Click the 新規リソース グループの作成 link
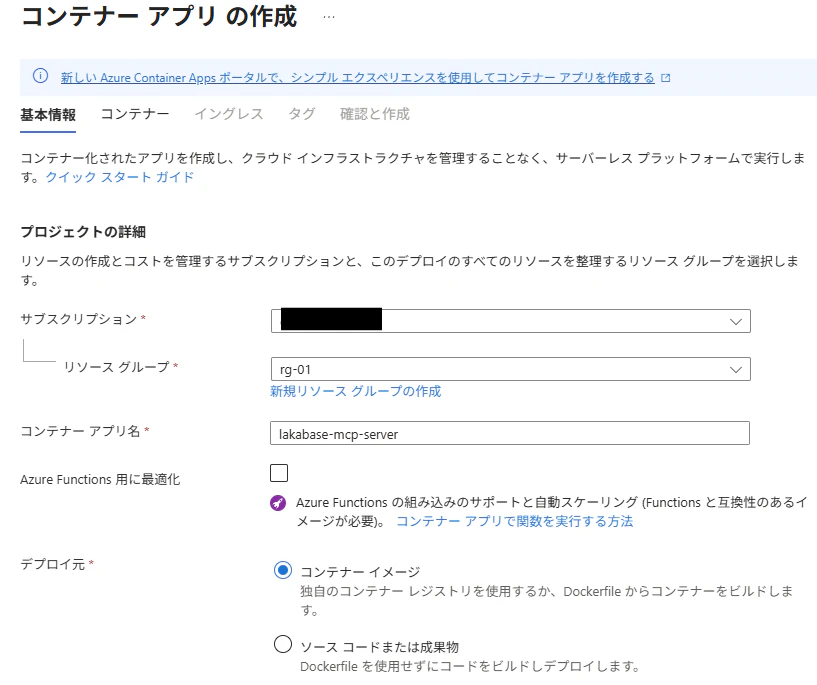 point(355,391)
